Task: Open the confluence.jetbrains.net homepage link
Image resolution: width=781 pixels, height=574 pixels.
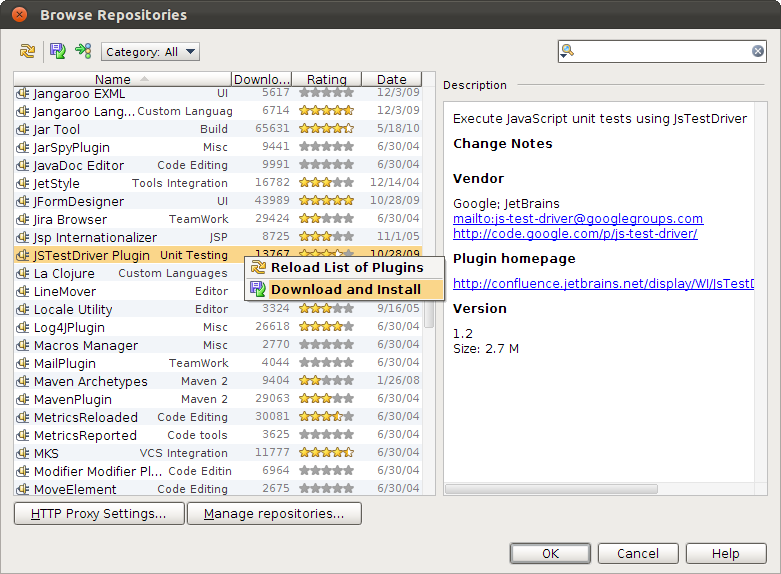Action: 603,284
